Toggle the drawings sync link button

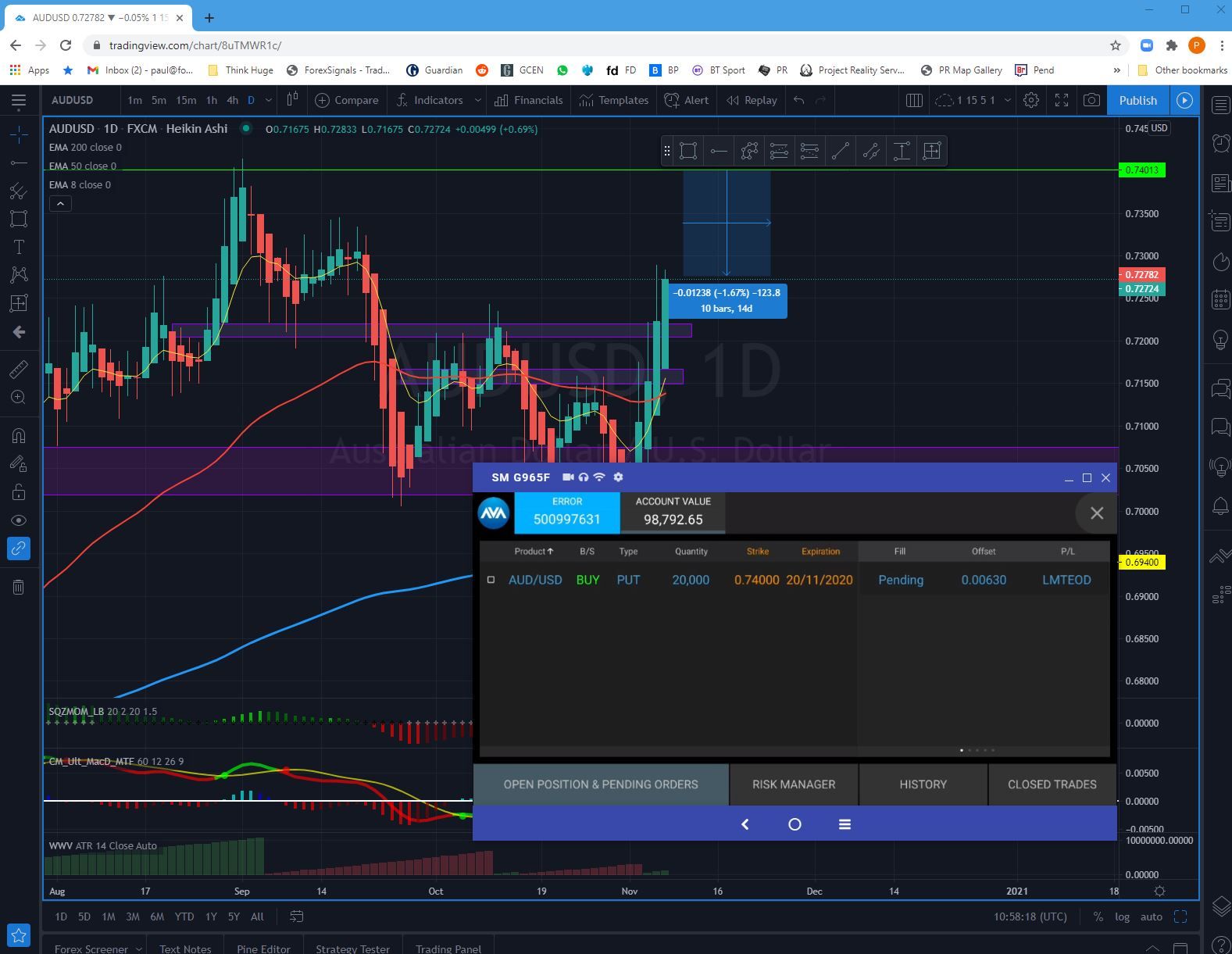point(19,548)
